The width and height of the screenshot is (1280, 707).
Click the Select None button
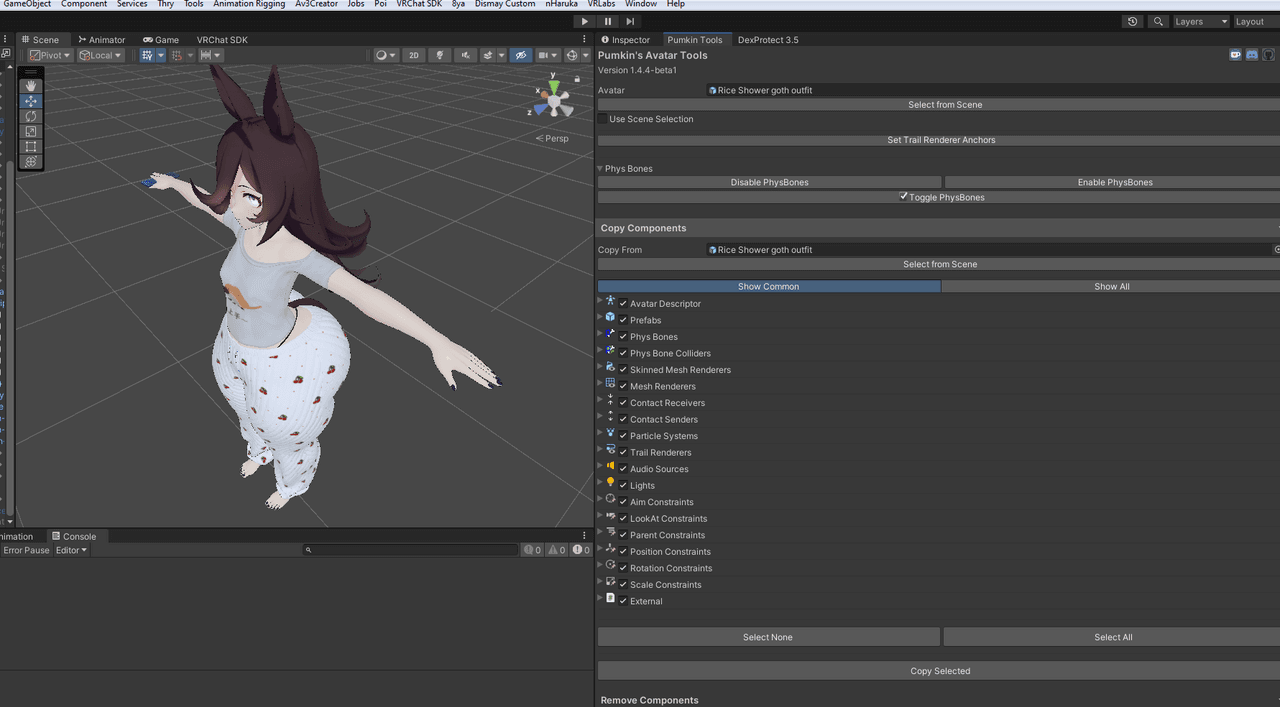tap(768, 637)
